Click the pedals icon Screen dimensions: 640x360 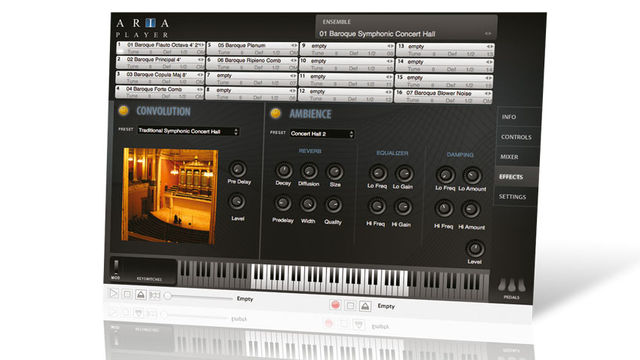511,285
